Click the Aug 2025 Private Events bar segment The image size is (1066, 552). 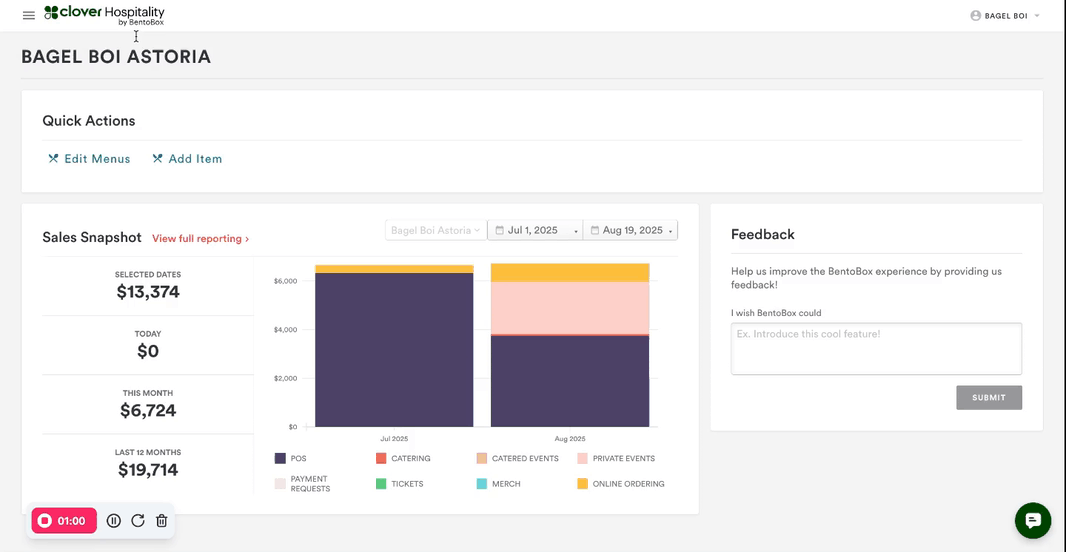[x=570, y=308]
